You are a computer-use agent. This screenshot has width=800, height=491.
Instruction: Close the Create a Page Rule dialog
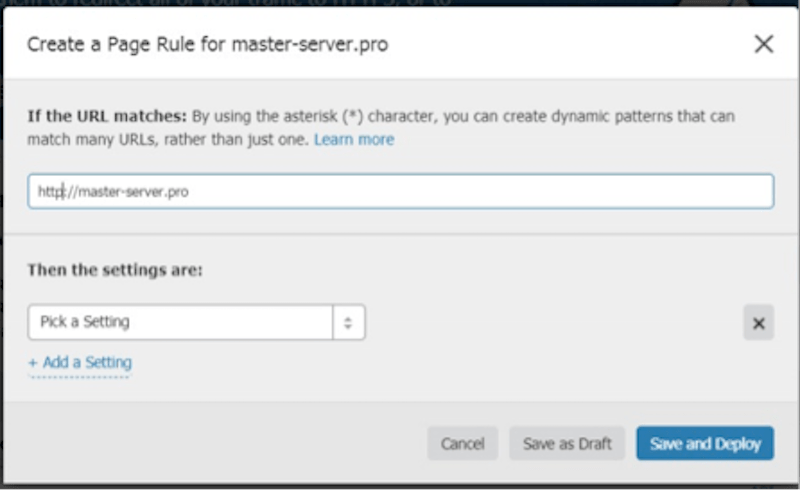[763, 44]
